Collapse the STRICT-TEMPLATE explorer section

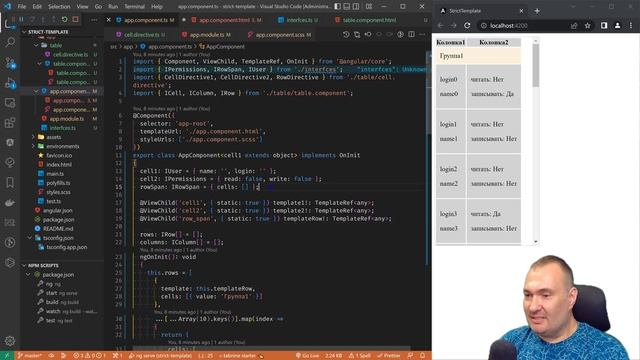[x=24, y=32]
